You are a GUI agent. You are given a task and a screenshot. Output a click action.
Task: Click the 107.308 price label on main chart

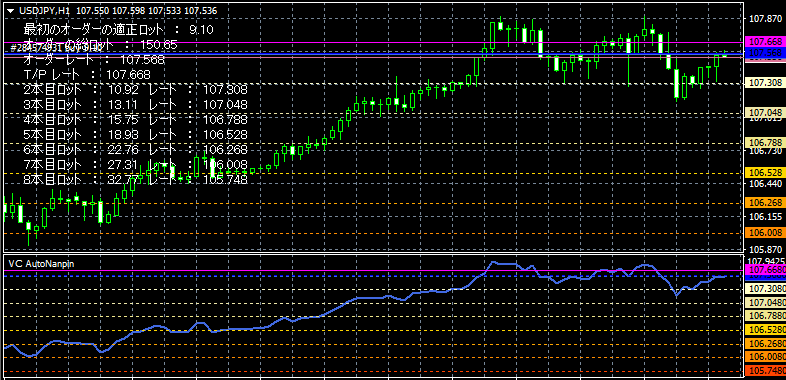click(764, 83)
